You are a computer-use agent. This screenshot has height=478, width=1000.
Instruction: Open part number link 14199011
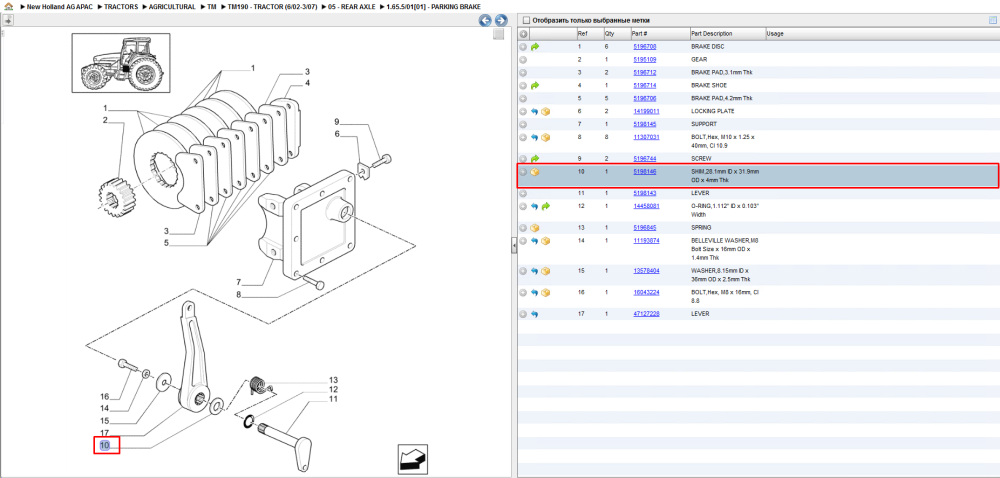pos(646,112)
